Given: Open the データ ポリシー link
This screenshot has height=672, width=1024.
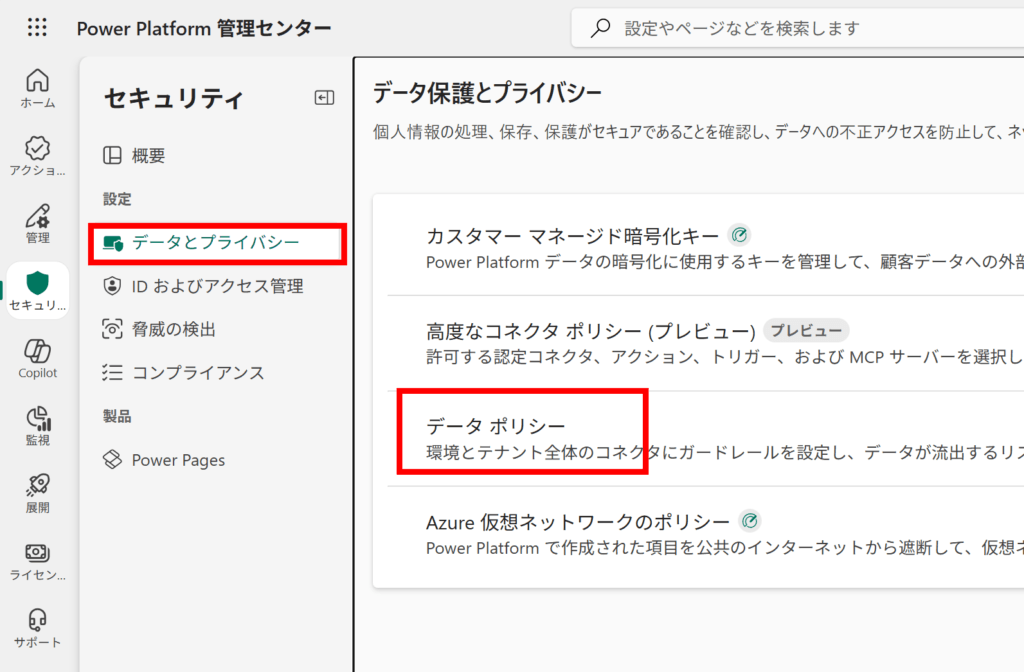Looking at the screenshot, I should 496,427.
